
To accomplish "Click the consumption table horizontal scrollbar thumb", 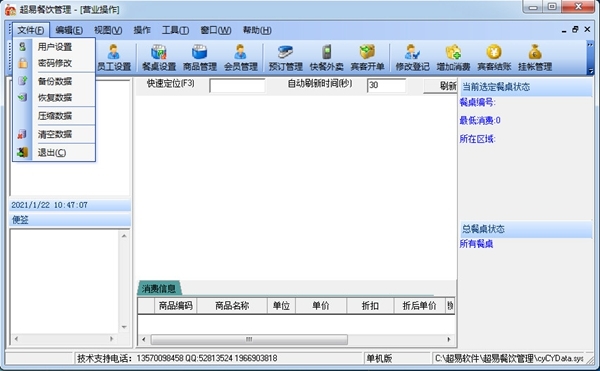I will (x=249, y=339).
